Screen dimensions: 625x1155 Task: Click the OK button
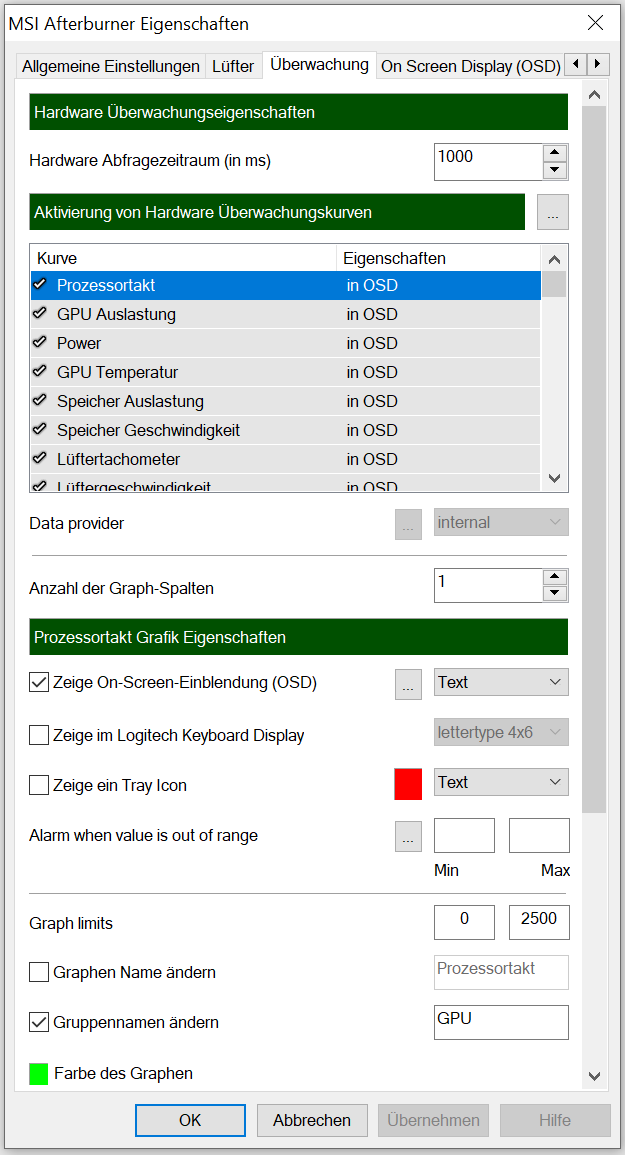click(190, 1120)
